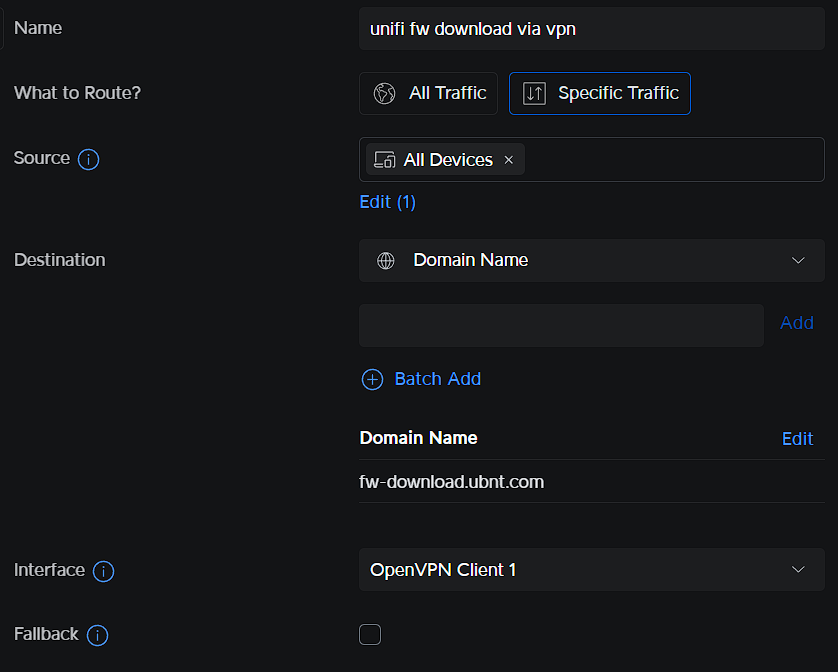The image size is (838, 672).
Task: Remove the All Devices chip with x
Action: click(x=508, y=160)
